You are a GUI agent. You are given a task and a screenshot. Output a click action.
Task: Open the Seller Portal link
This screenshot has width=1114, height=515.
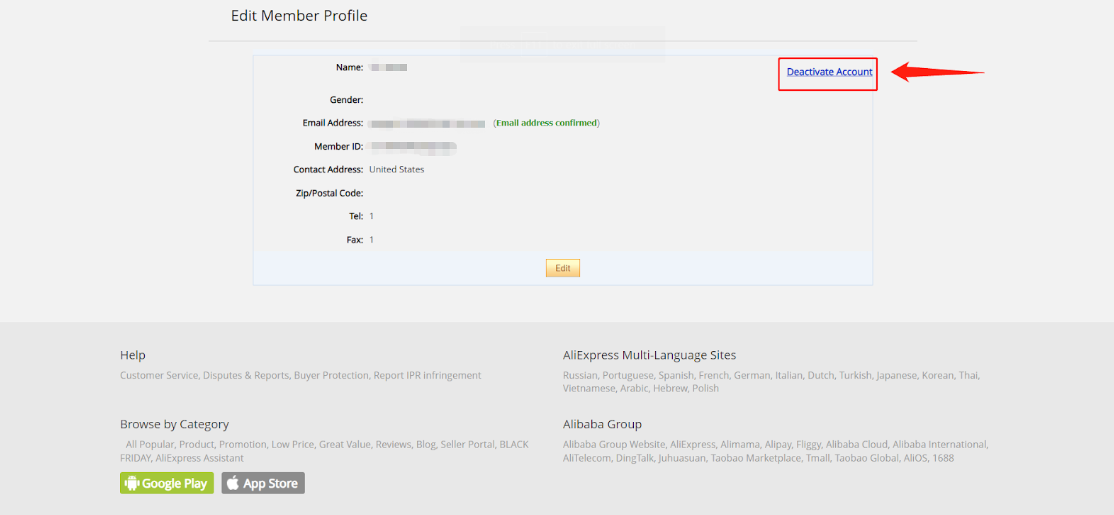pyautogui.click(x=467, y=445)
